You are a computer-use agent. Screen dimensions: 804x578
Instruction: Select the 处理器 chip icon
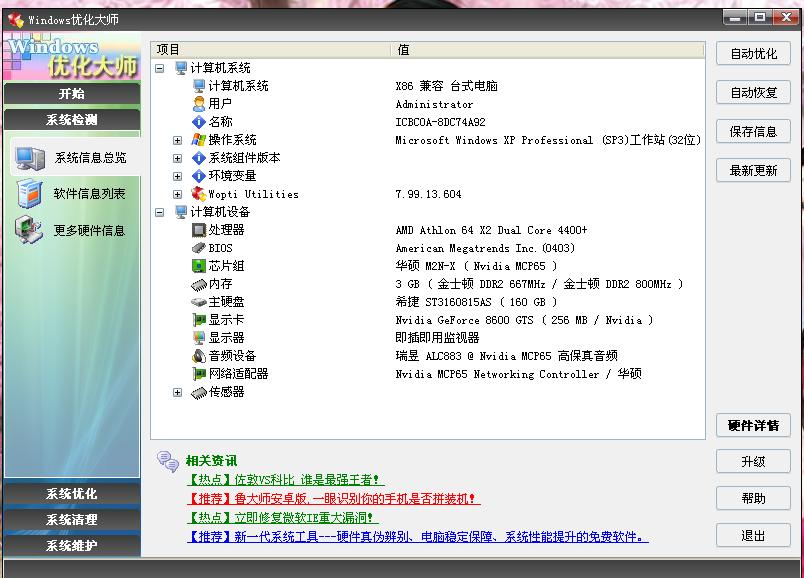point(199,230)
